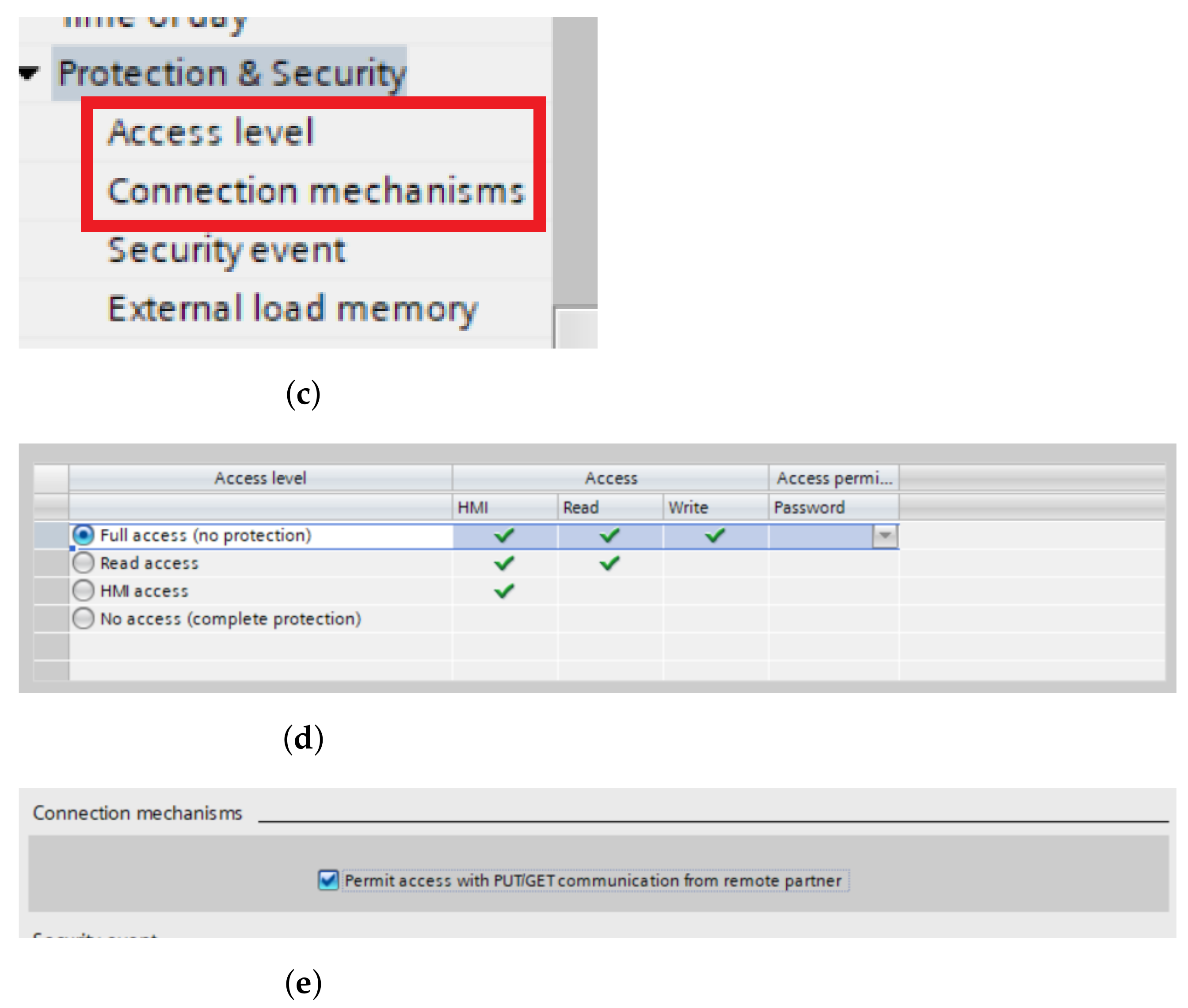Click the green HMI checkmark for HMI access
1188x1008 pixels.
click(504, 591)
